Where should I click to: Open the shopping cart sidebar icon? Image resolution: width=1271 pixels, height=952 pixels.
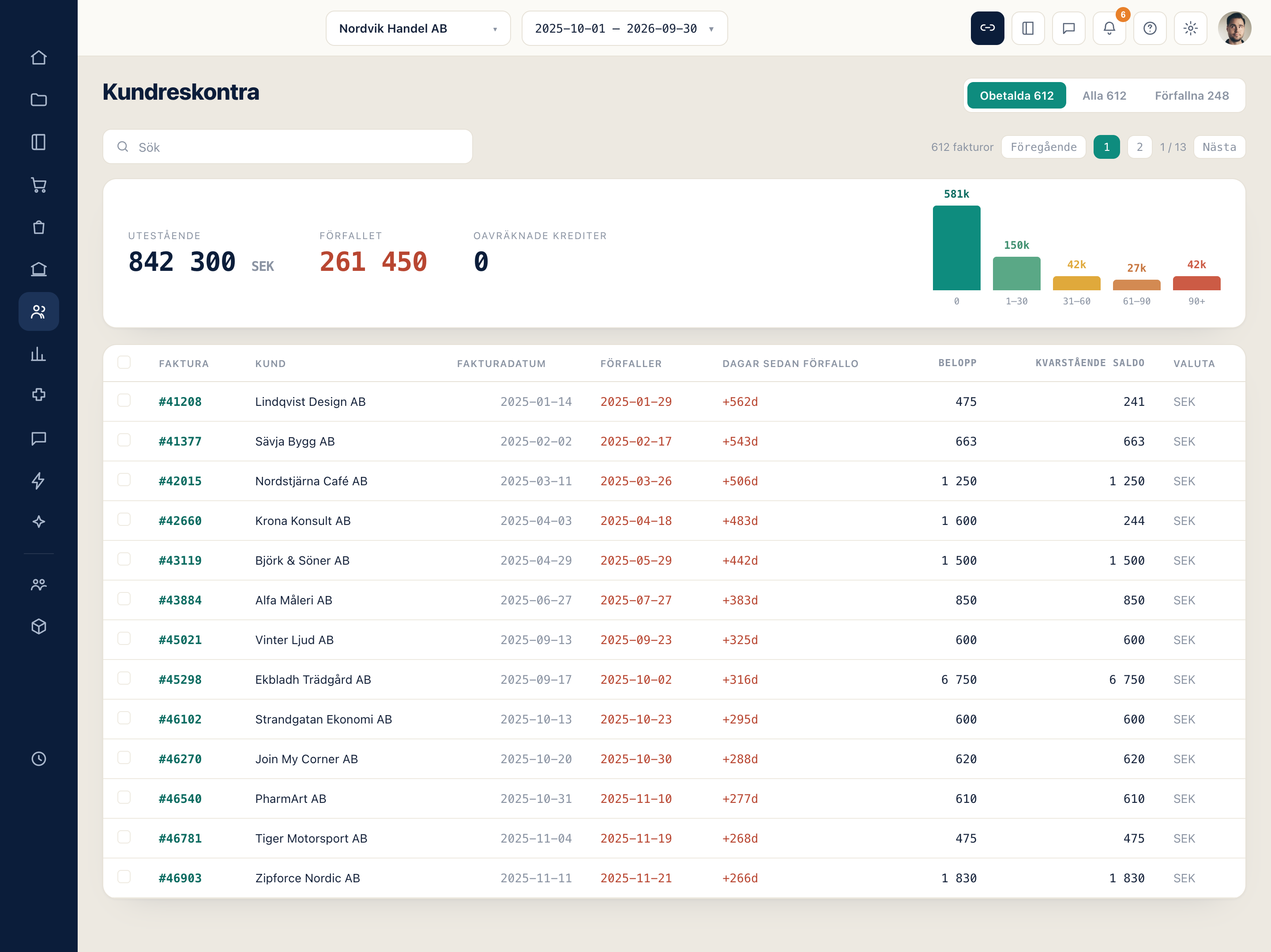click(x=38, y=184)
